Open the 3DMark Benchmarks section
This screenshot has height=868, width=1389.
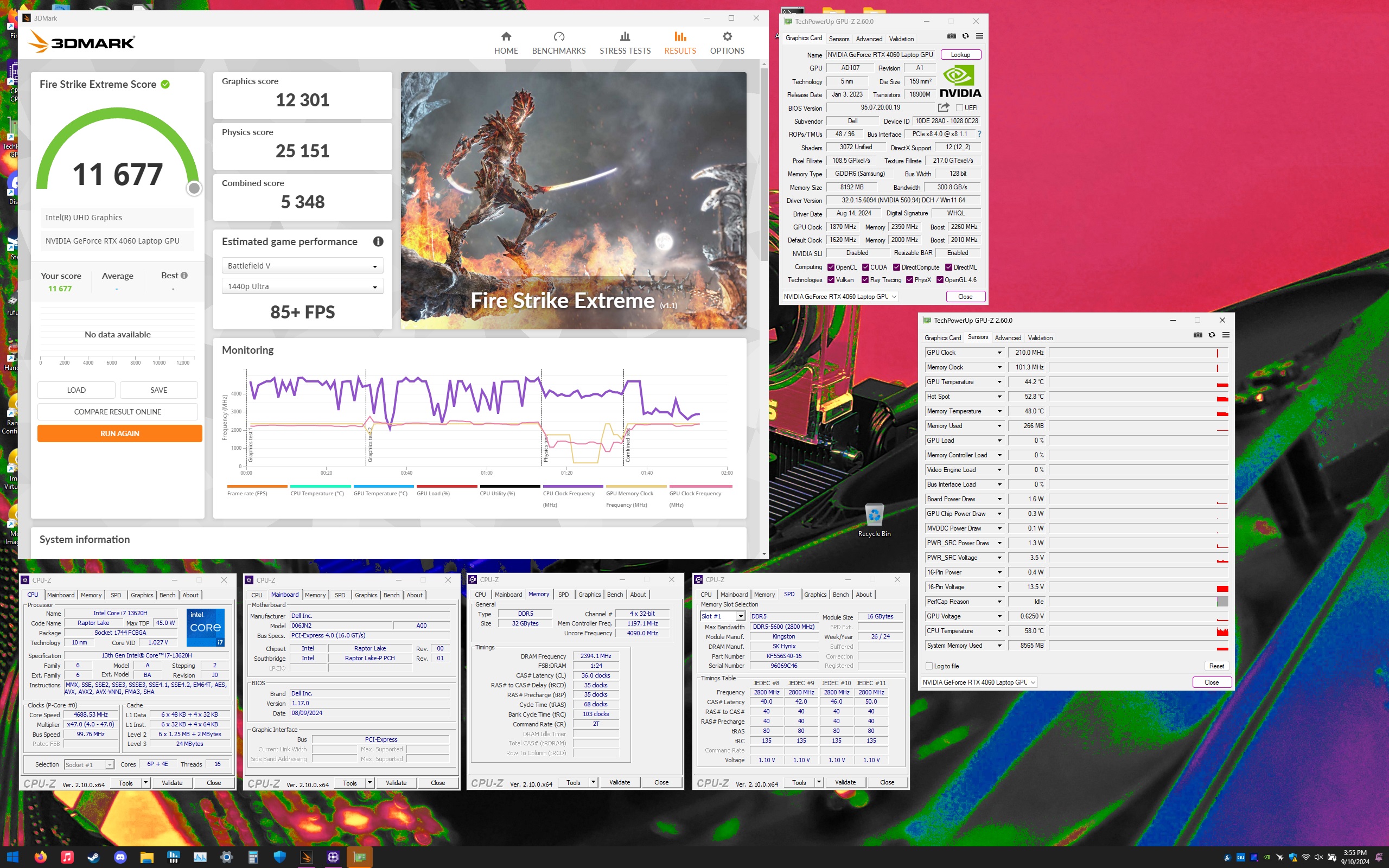[558, 43]
